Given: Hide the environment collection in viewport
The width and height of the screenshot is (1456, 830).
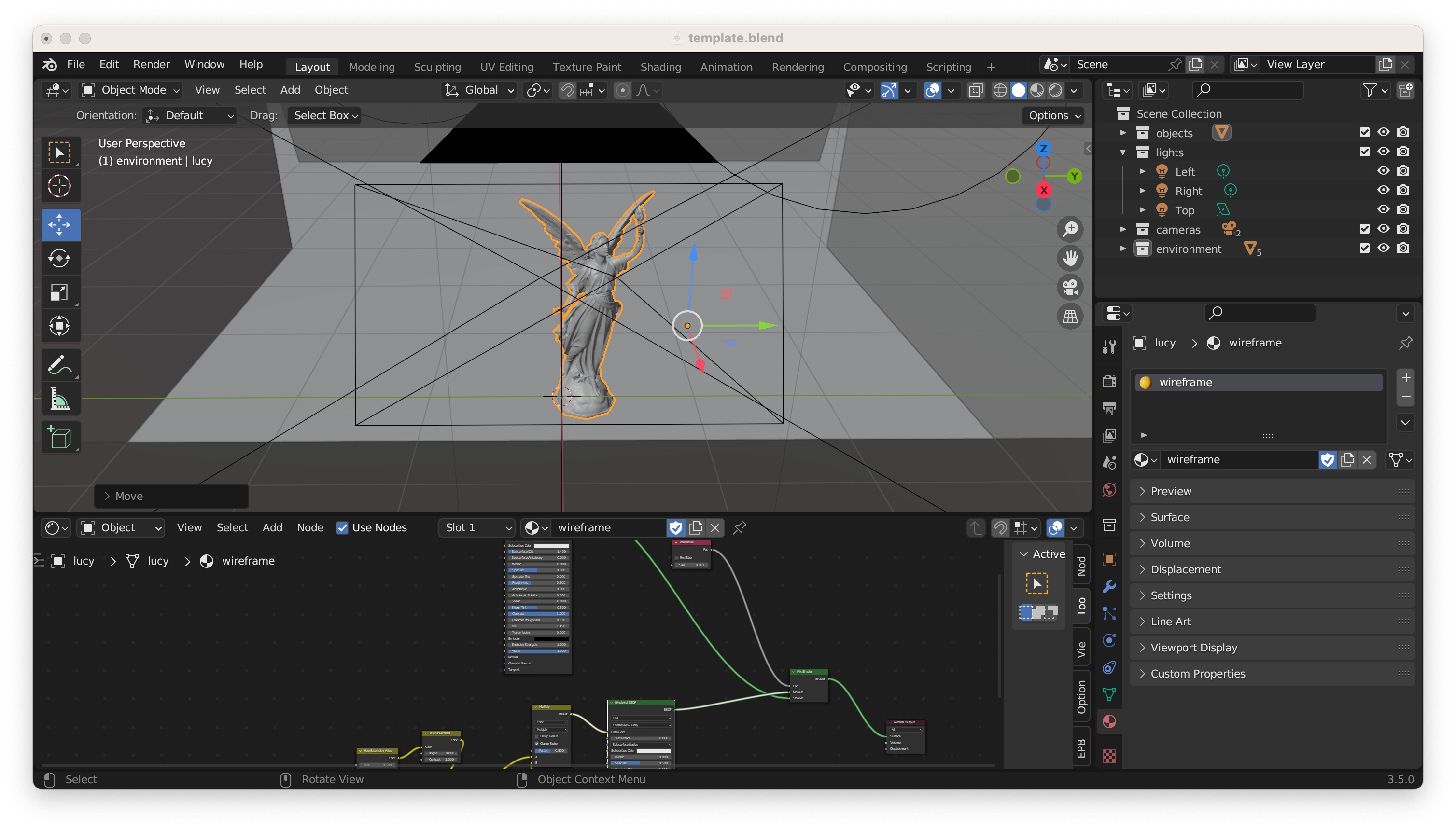Looking at the screenshot, I should coord(1384,248).
